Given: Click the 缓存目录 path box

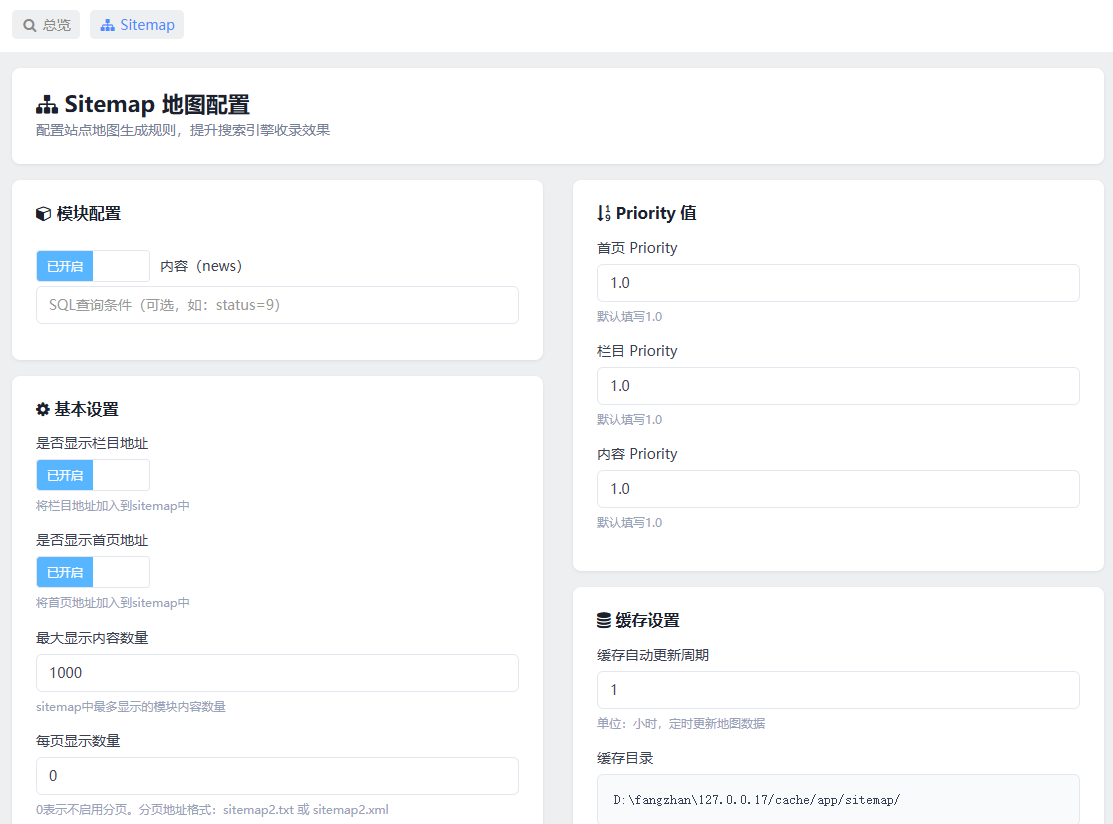Looking at the screenshot, I should [838, 799].
